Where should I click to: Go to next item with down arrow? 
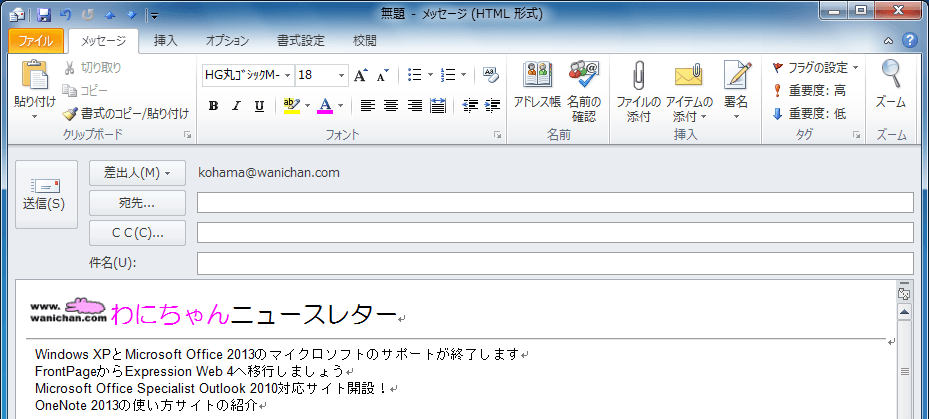pos(132,14)
